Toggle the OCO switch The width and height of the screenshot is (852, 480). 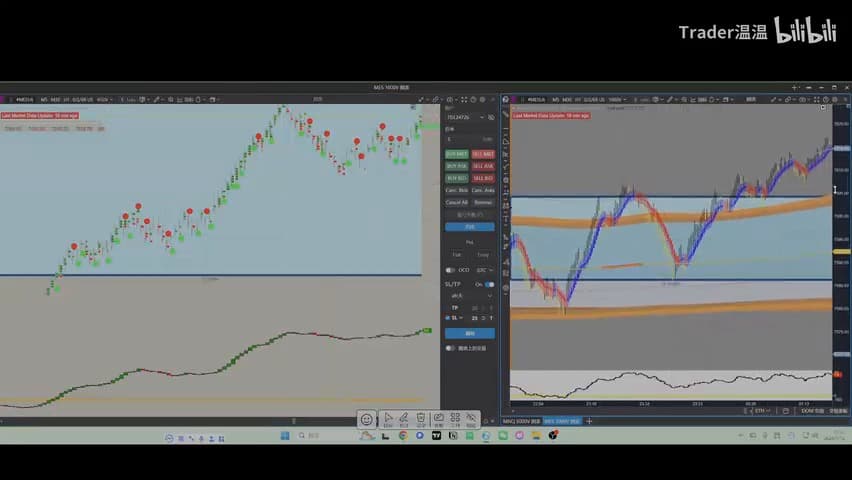point(450,270)
